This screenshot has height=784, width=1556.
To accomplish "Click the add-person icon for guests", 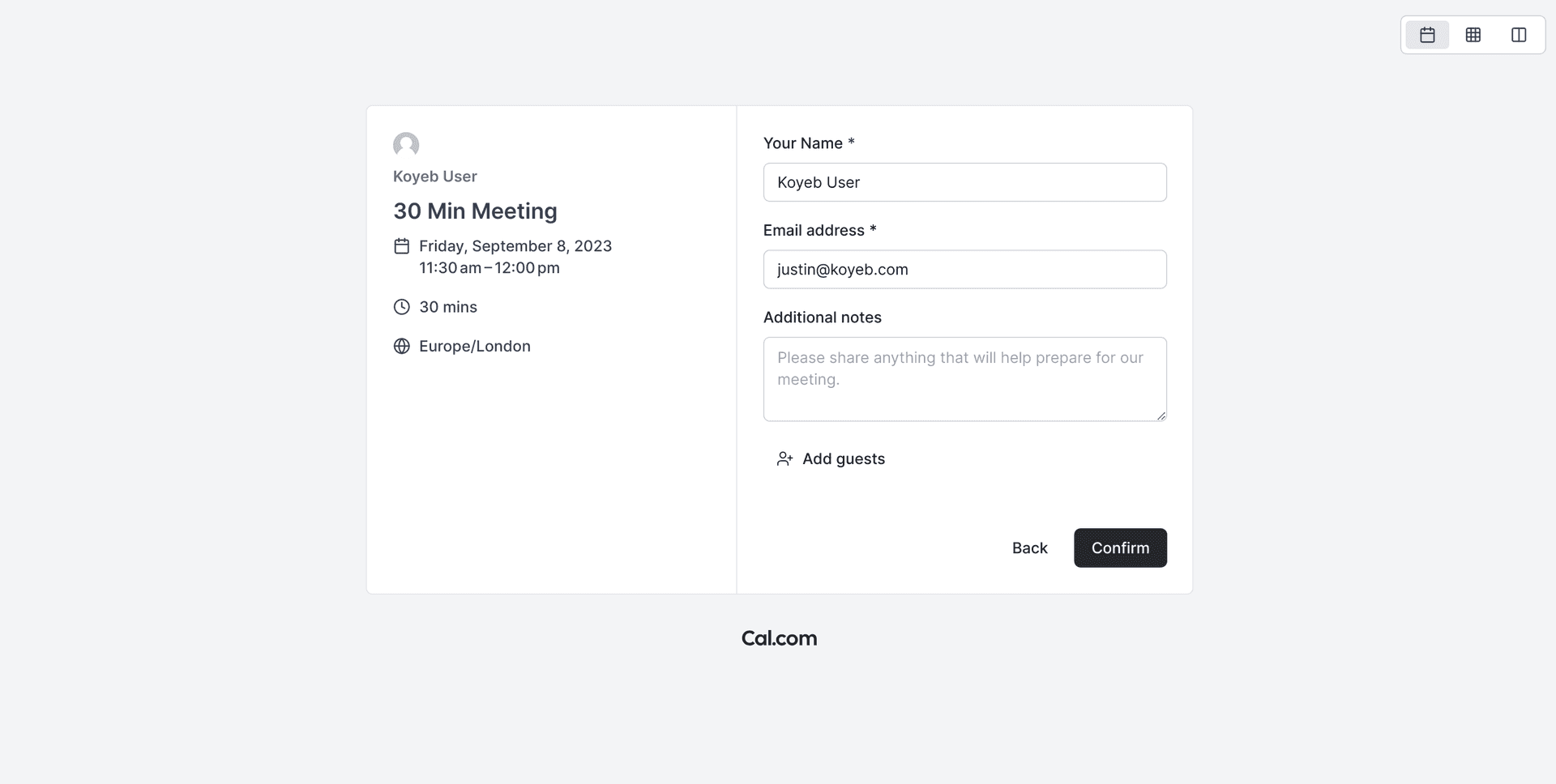I will pyautogui.click(x=784, y=459).
